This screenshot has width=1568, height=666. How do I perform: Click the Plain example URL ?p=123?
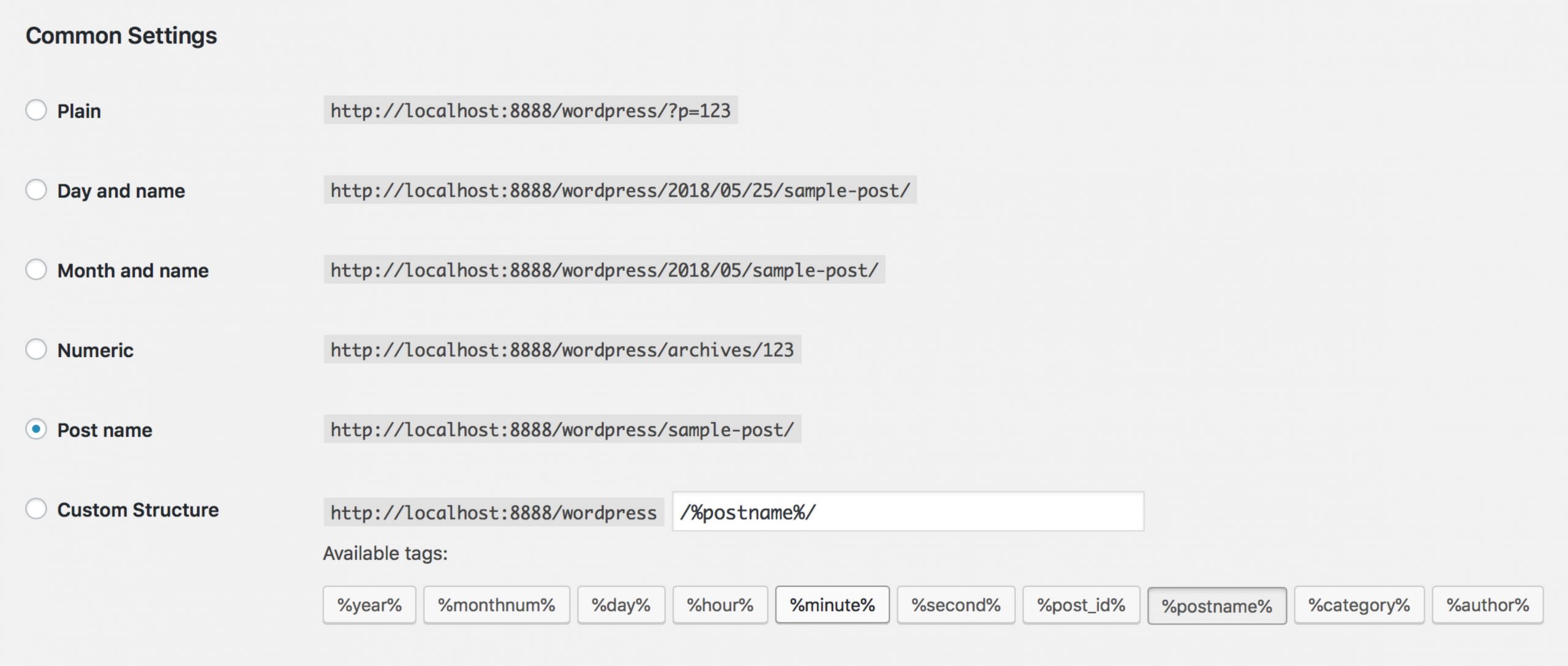pos(530,110)
